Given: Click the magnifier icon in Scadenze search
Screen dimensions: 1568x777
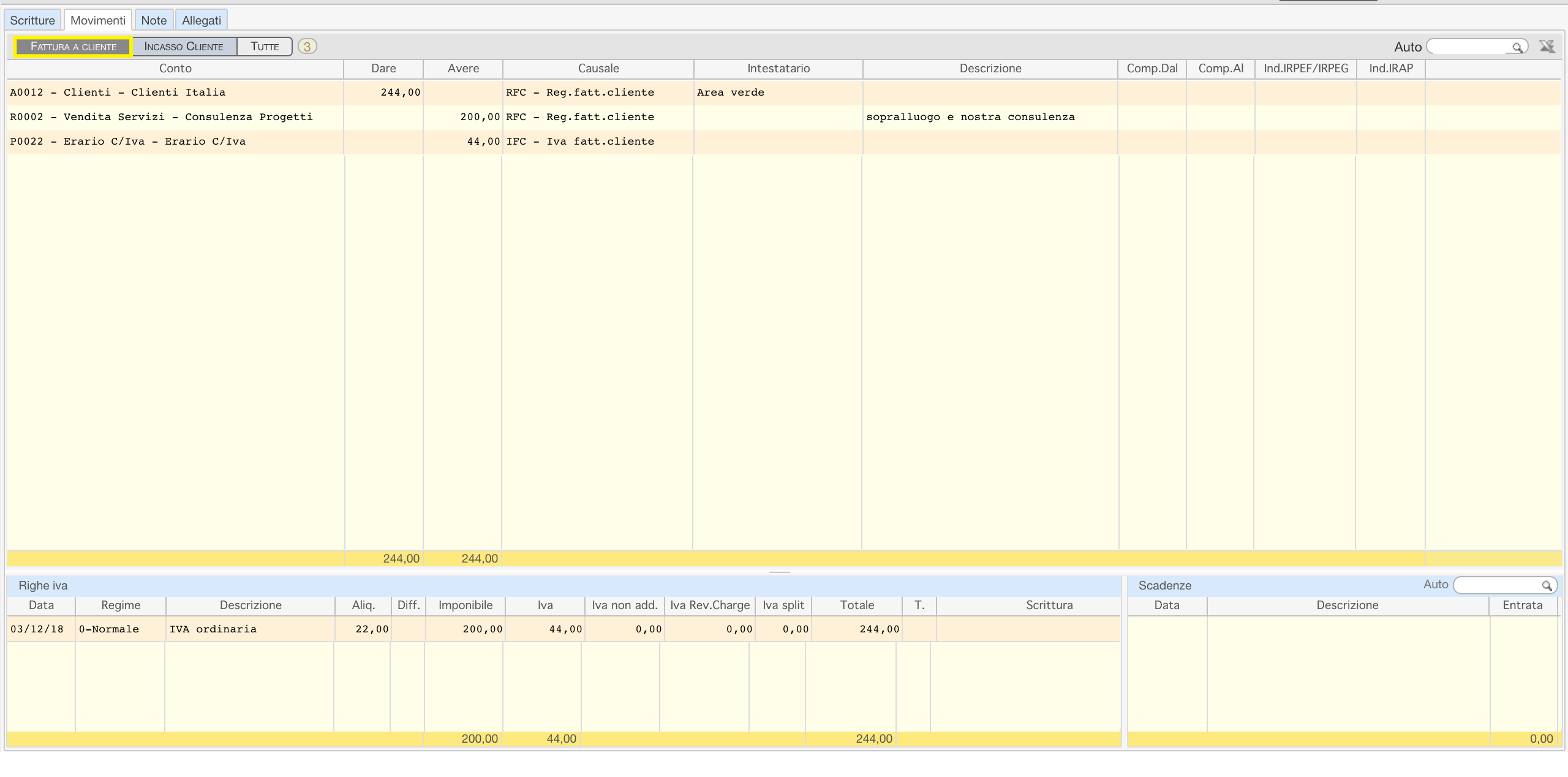Looking at the screenshot, I should pyautogui.click(x=1547, y=586).
